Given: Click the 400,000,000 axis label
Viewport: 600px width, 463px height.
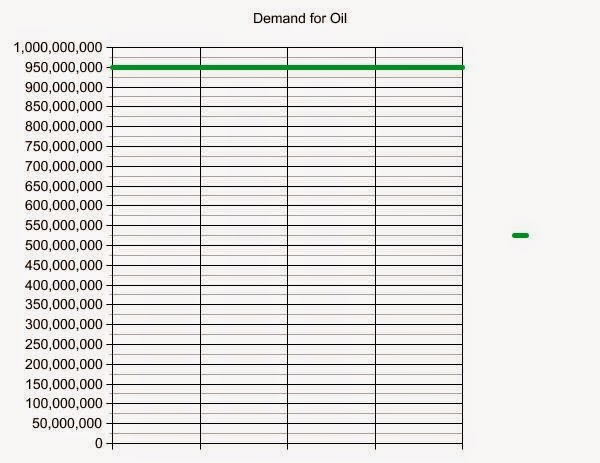Looking at the screenshot, I should point(64,285).
